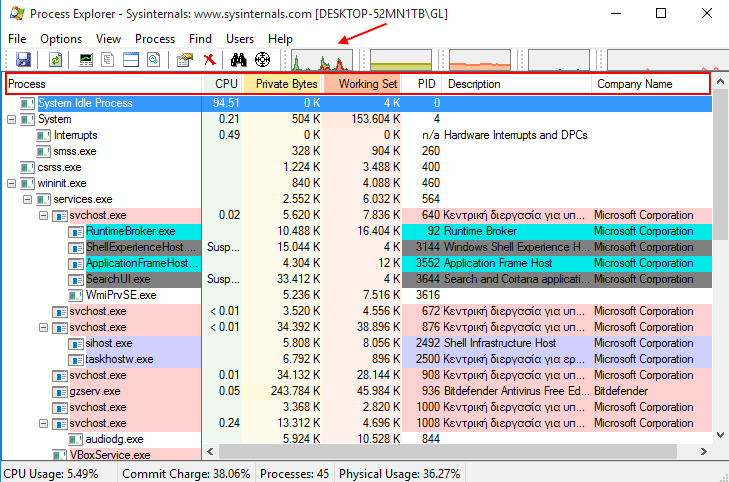The image size is (729, 482).
Task: Click the WmiPrvSE.exe process icon
Action: 75,295
